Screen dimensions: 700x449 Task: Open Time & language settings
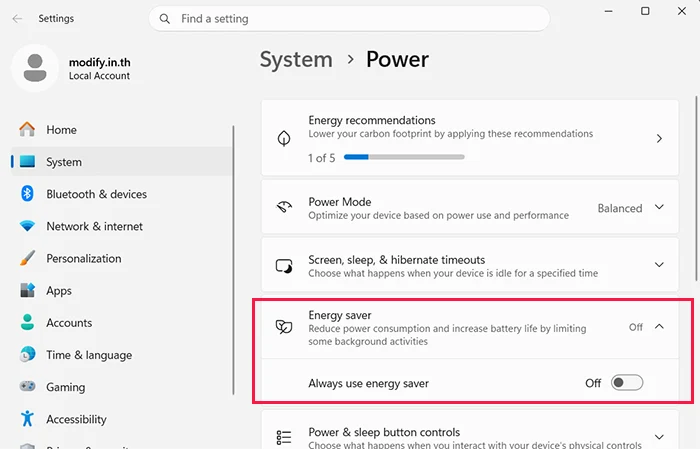pyautogui.click(x=121, y=354)
